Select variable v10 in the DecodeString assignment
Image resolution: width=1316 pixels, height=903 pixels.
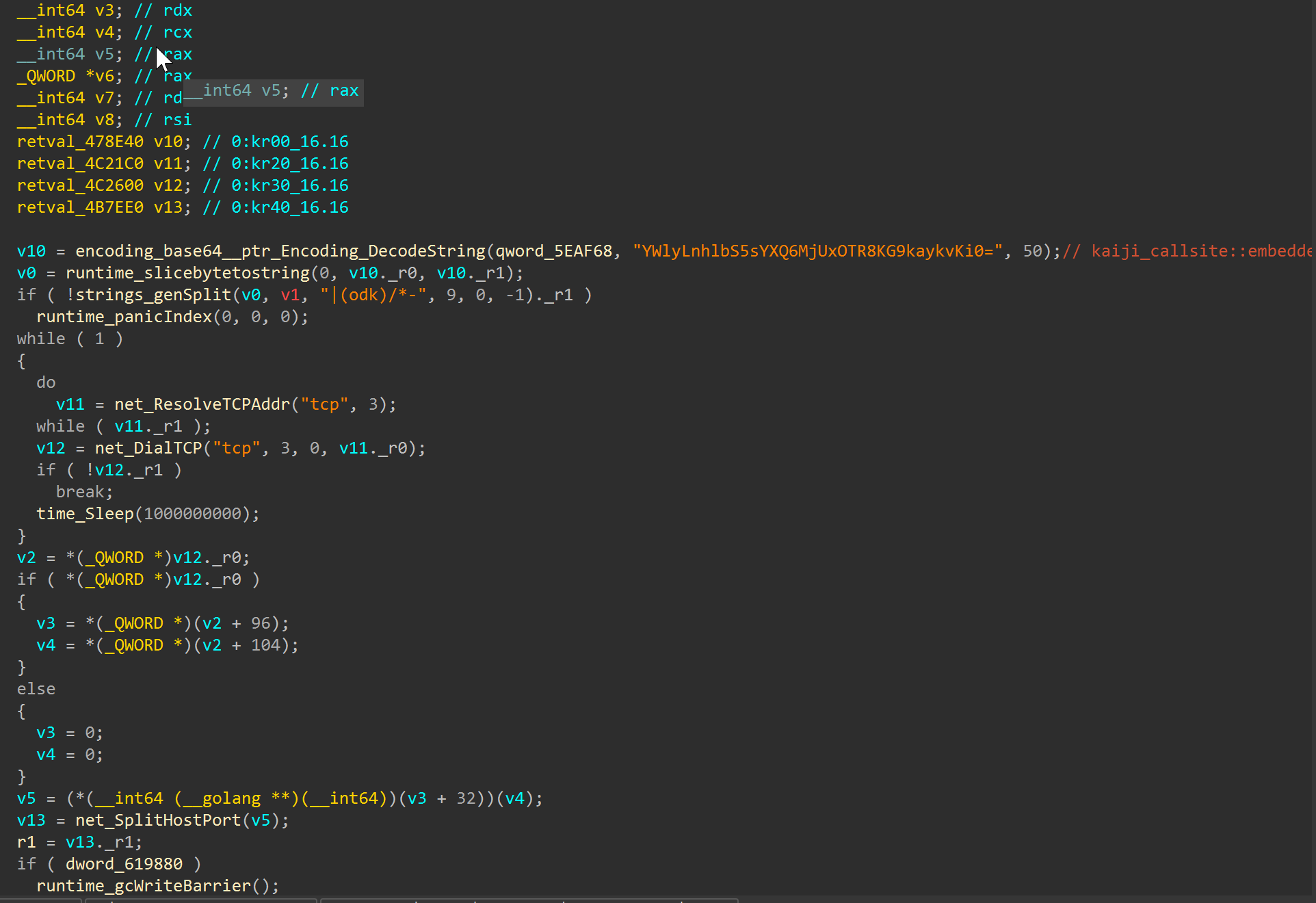[x=31, y=250]
